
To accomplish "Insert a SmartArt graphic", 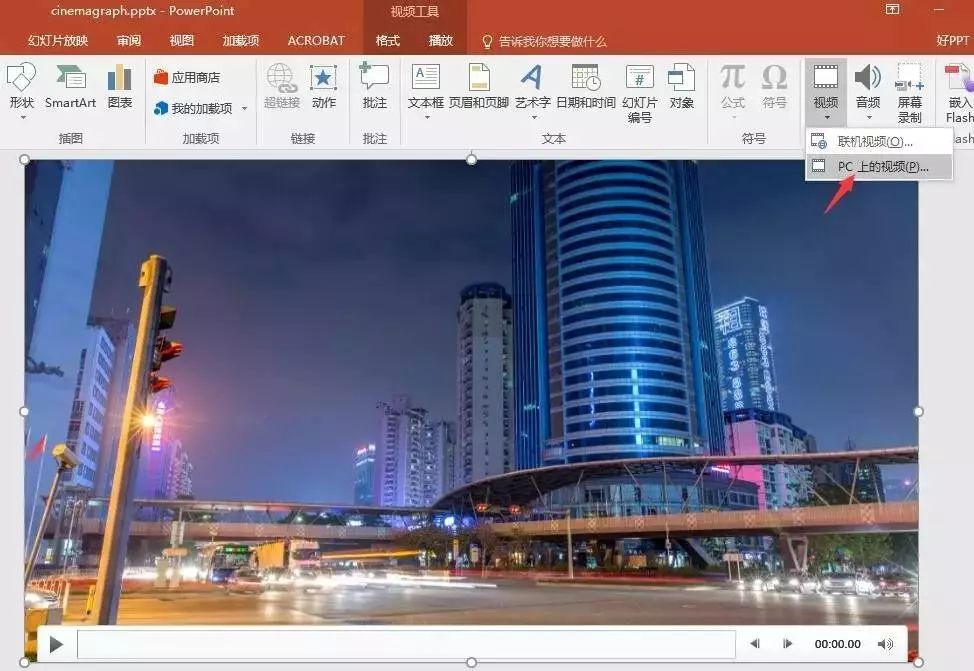I will coord(70,87).
